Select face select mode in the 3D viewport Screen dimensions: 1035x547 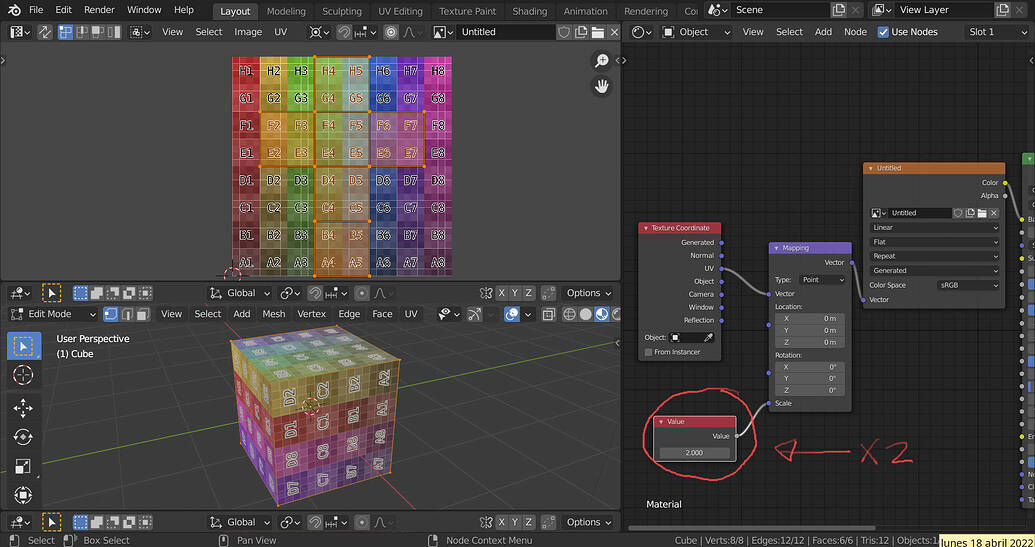(x=142, y=314)
